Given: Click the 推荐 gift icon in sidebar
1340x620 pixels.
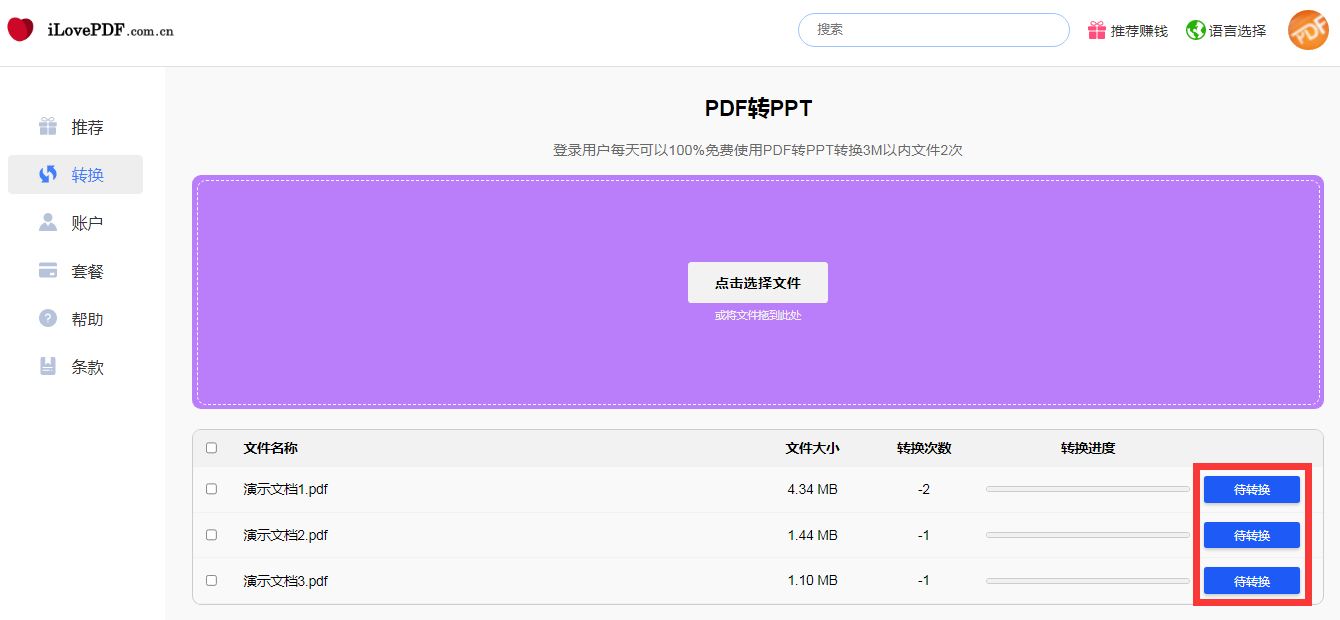Looking at the screenshot, I should (48, 127).
